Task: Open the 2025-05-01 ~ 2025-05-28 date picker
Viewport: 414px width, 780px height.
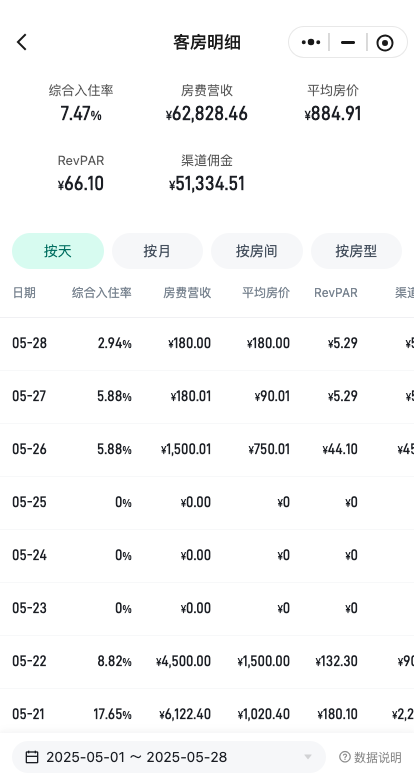Action: point(169,757)
